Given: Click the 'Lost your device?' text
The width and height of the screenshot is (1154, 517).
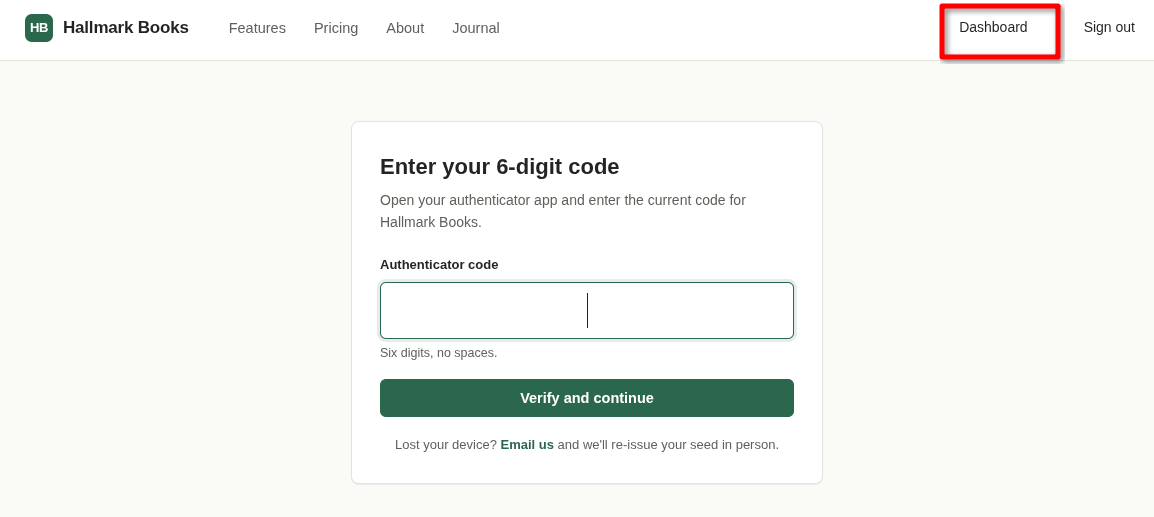Looking at the screenshot, I should coord(446,445).
